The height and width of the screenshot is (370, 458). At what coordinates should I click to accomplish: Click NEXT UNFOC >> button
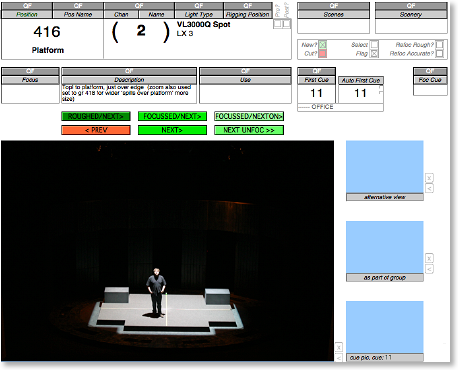pos(249,130)
